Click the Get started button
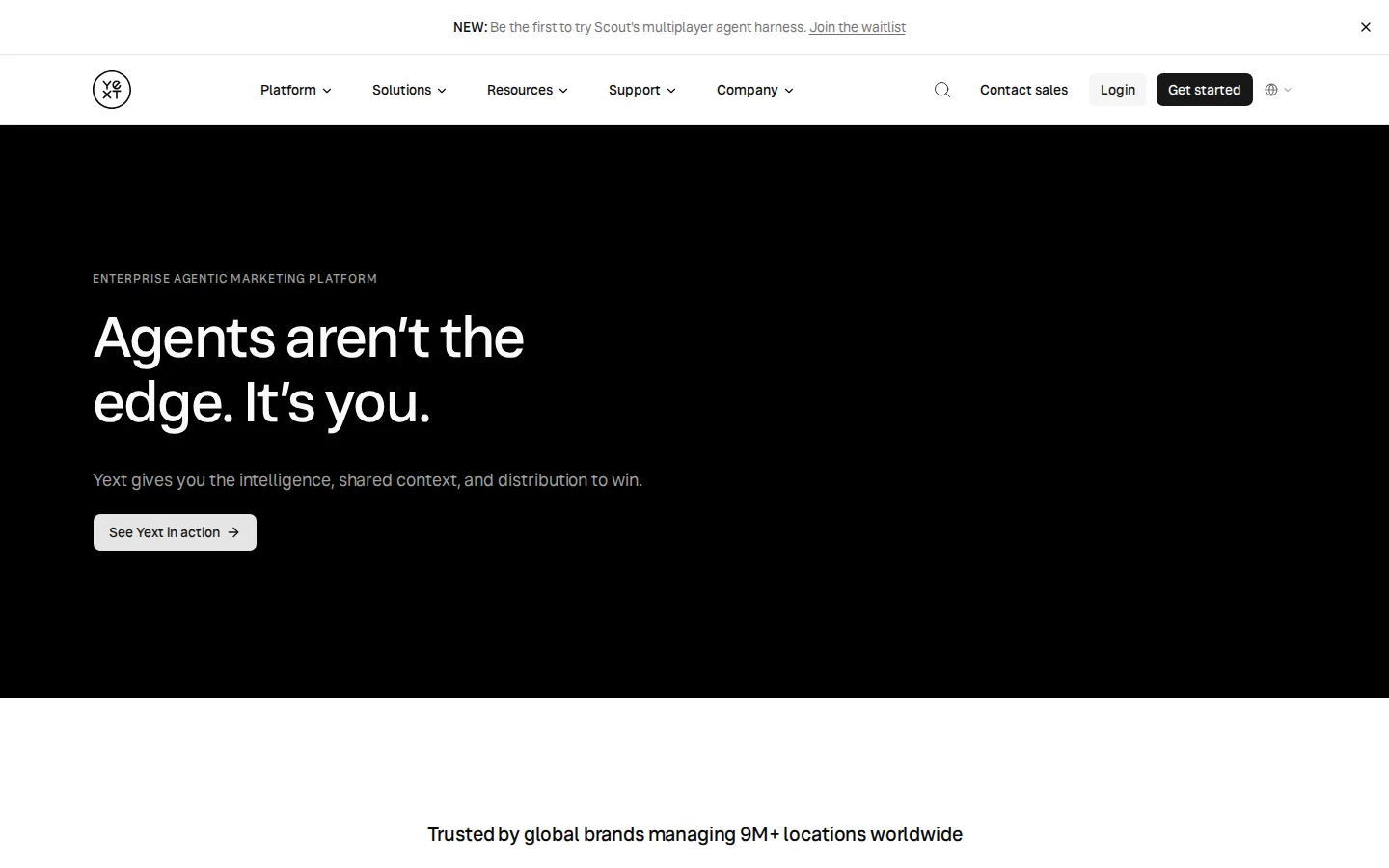 (x=1205, y=90)
